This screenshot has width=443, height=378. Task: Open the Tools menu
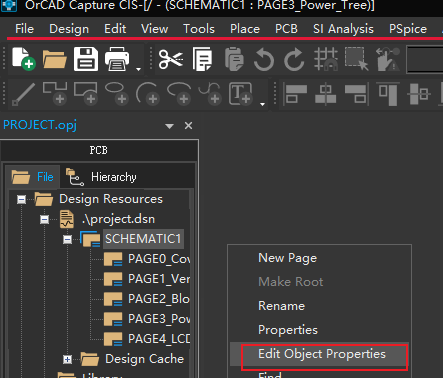click(199, 29)
